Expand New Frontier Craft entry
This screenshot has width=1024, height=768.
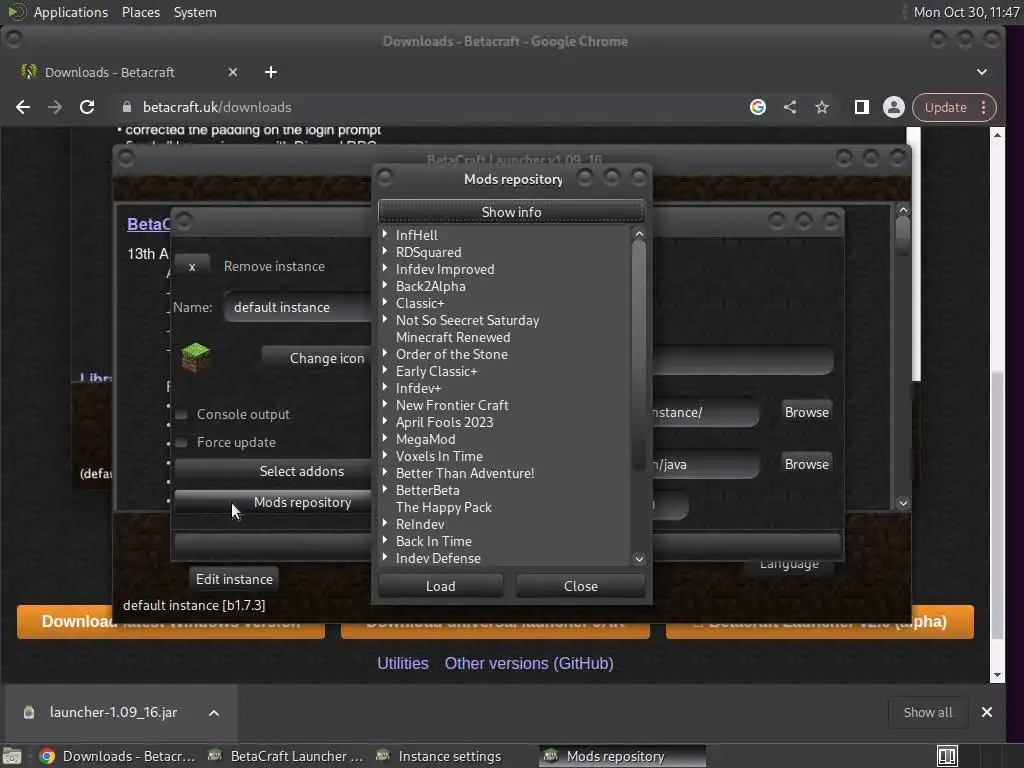pos(385,404)
